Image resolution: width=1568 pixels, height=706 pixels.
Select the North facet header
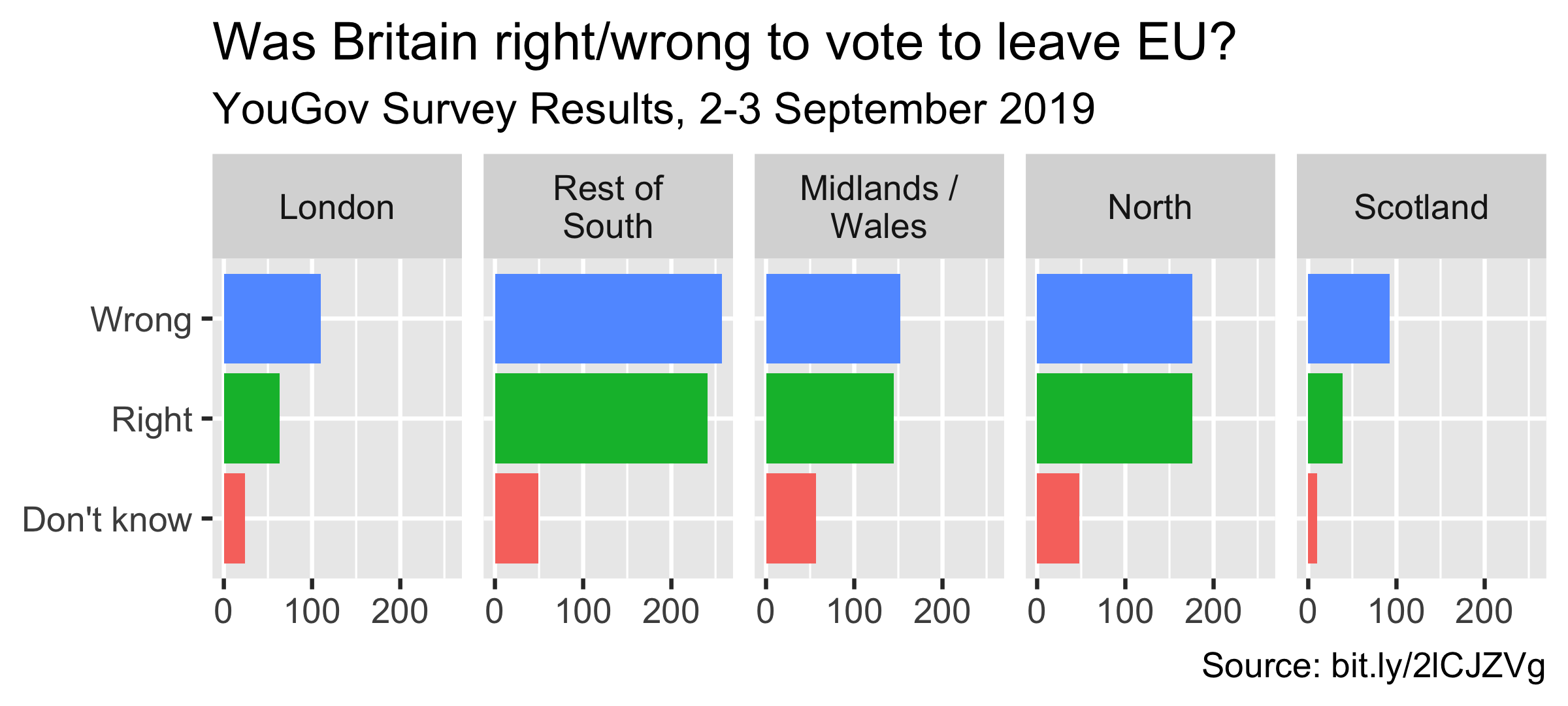click(x=1150, y=207)
